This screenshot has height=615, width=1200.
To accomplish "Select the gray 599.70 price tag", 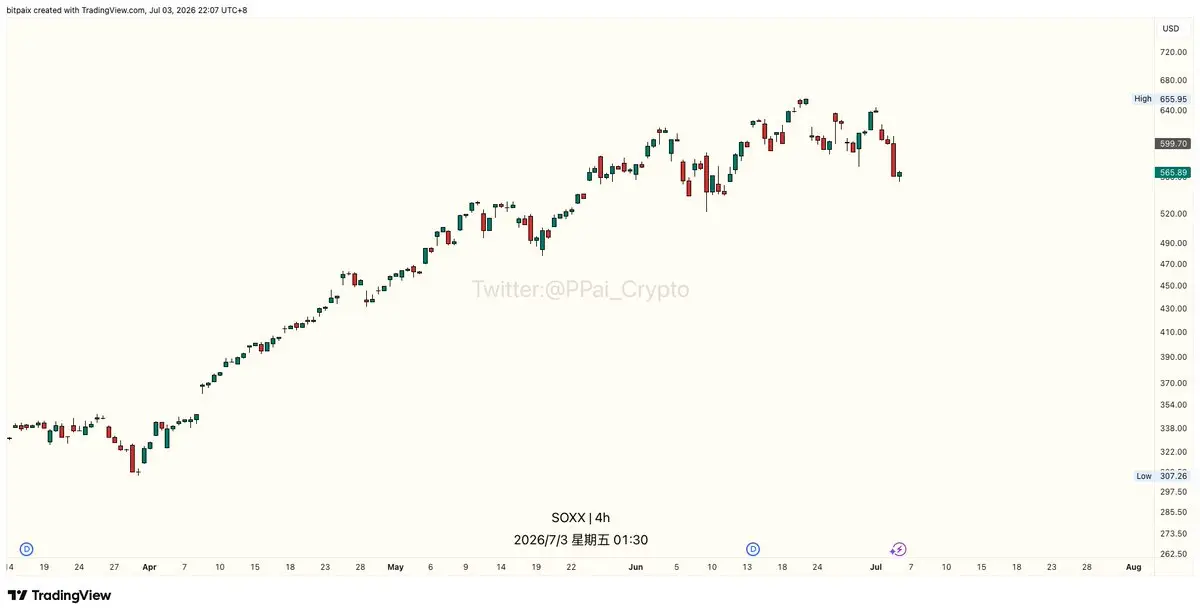I will click(1173, 144).
